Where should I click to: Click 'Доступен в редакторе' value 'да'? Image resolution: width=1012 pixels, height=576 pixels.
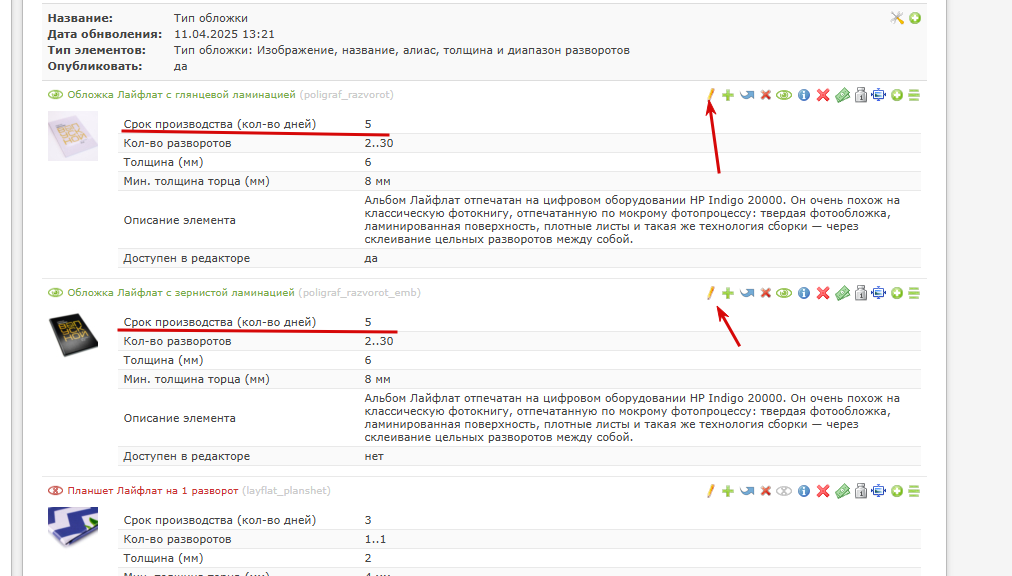(371, 258)
